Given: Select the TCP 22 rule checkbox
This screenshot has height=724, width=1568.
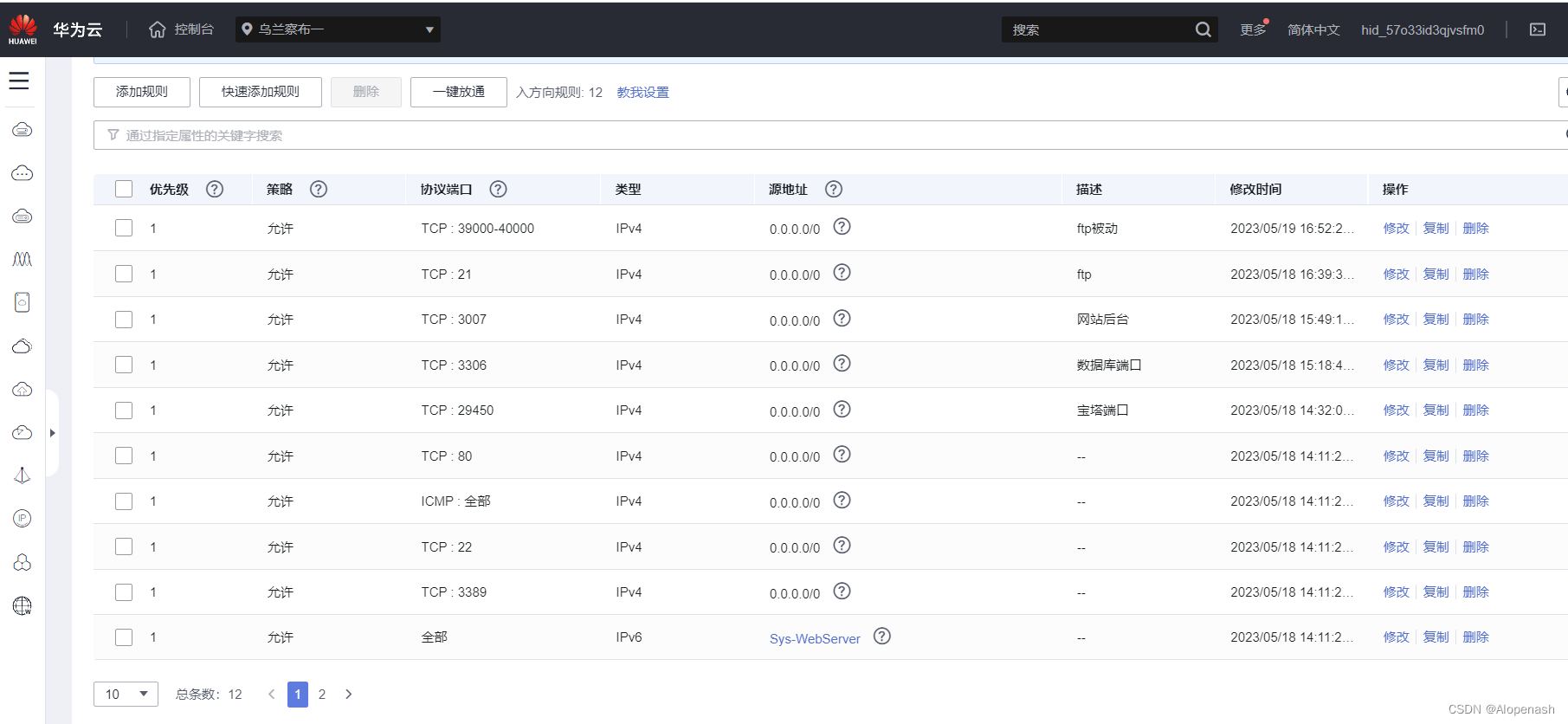Looking at the screenshot, I should [124, 546].
